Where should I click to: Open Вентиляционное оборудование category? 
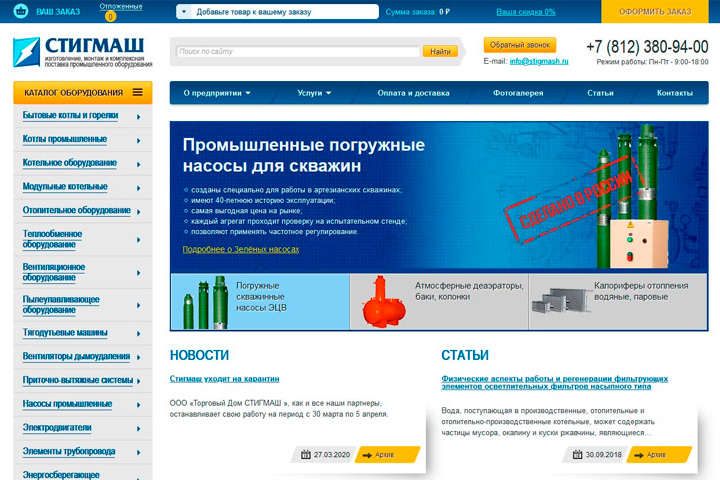point(54,272)
